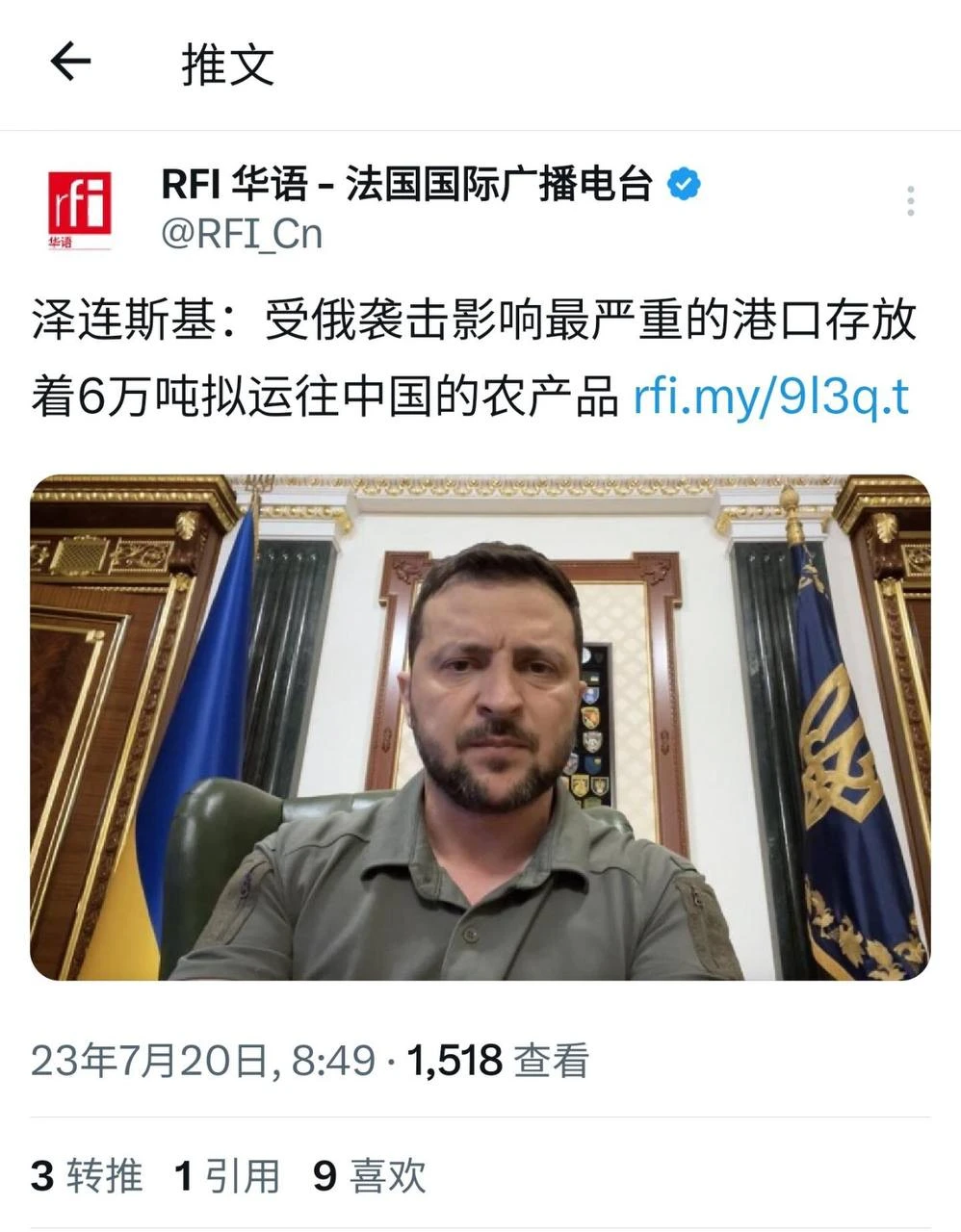Image resolution: width=961 pixels, height=1232 pixels.
Task: Open the embedded tweet photo
Action: [x=480, y=728]
